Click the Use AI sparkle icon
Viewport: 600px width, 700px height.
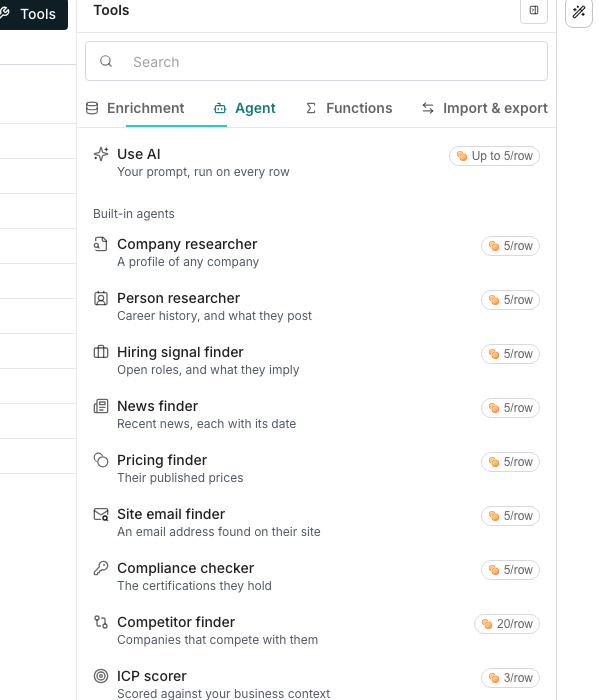point(101,154)
